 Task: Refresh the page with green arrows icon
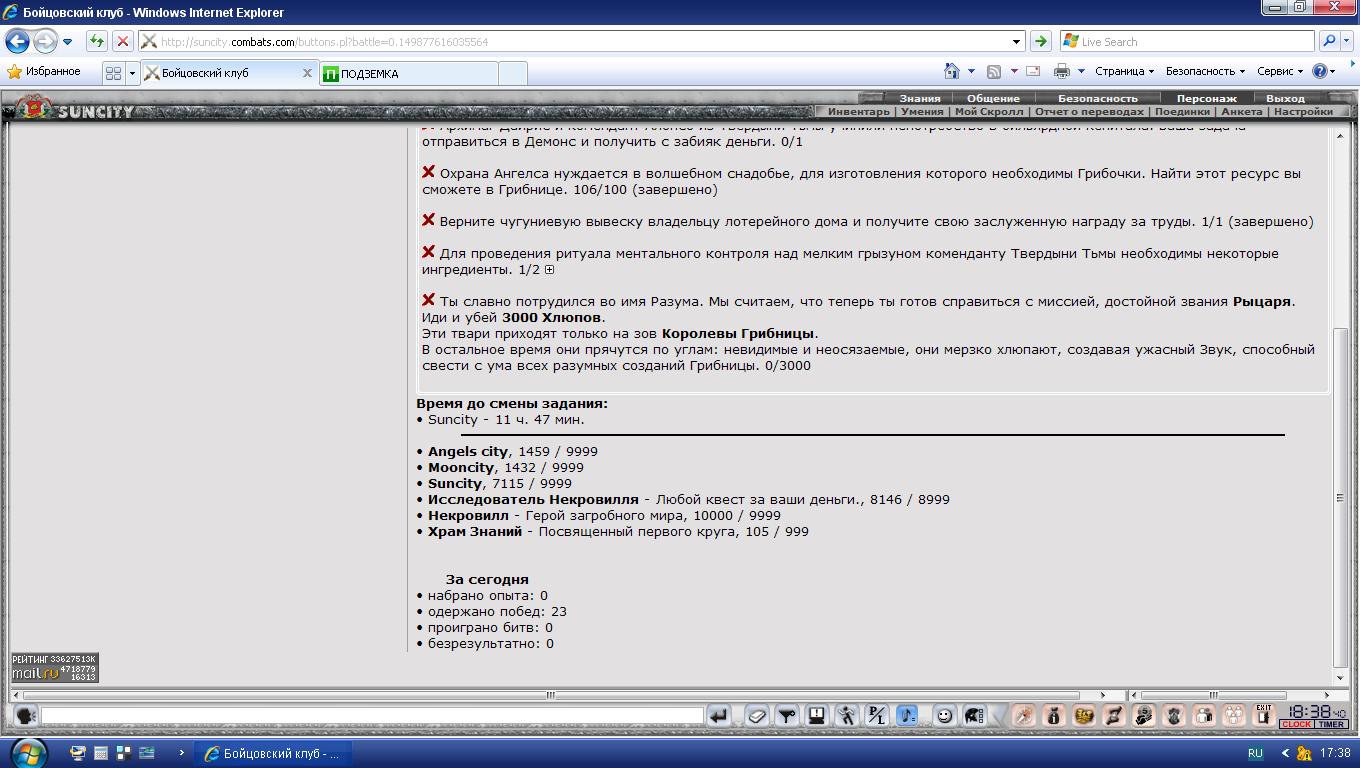96,41
